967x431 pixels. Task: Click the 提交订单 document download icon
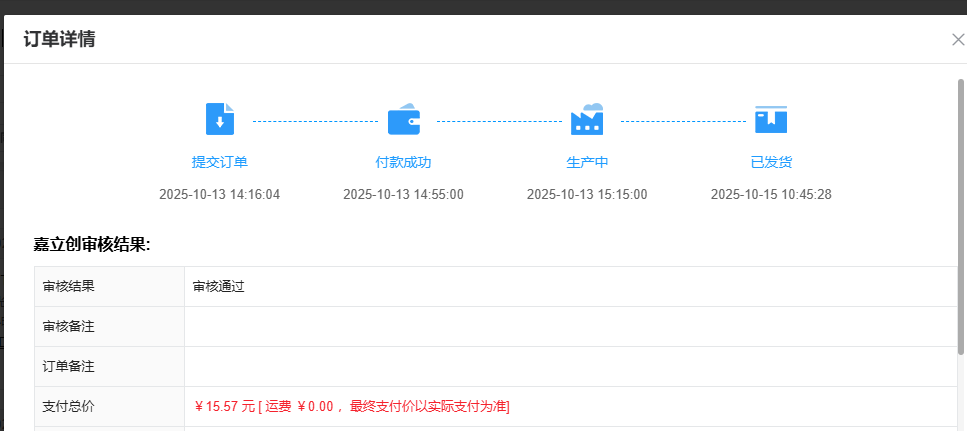point(219,119)
